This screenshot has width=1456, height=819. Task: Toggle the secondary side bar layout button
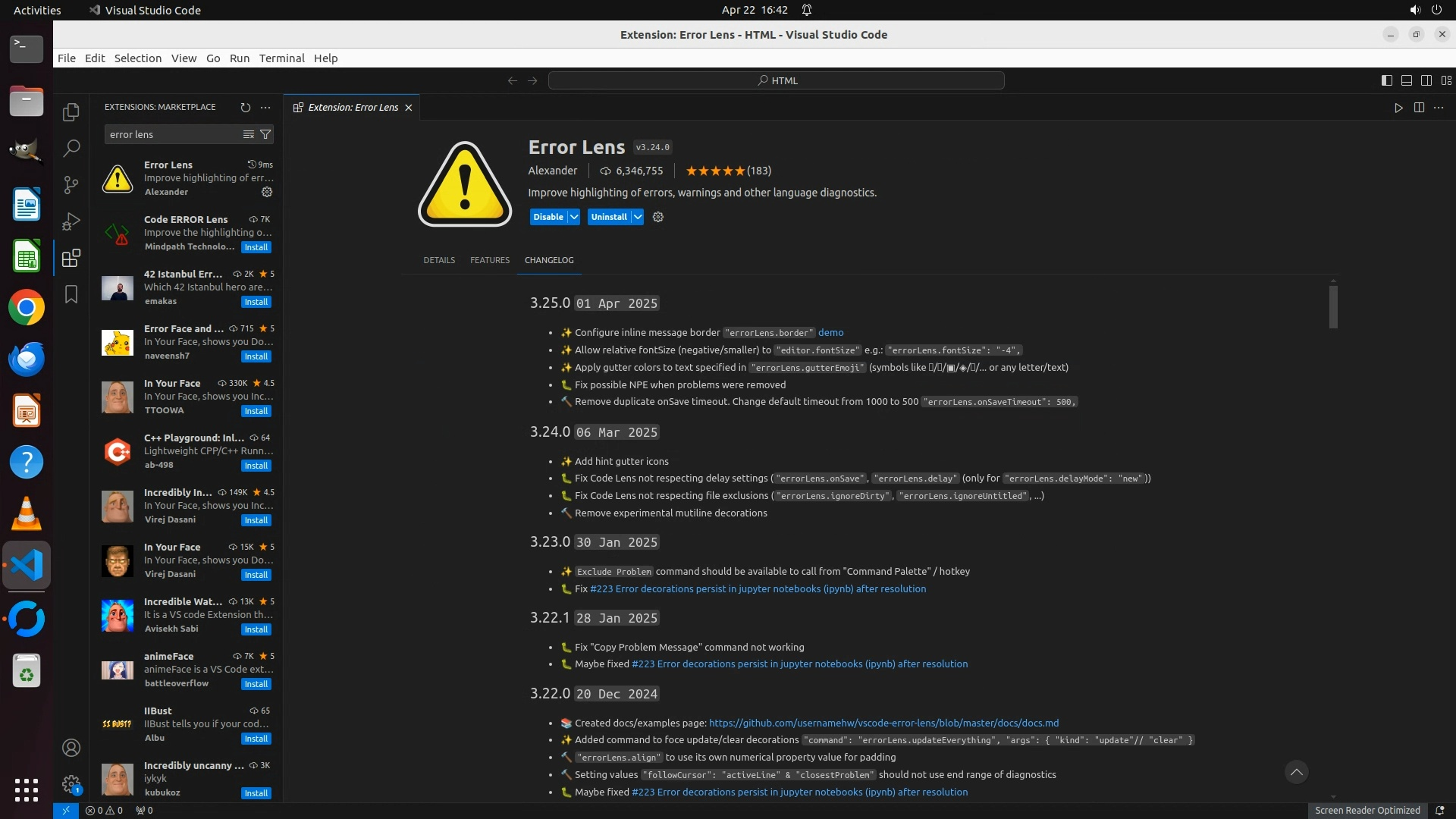click(1426, 80)
